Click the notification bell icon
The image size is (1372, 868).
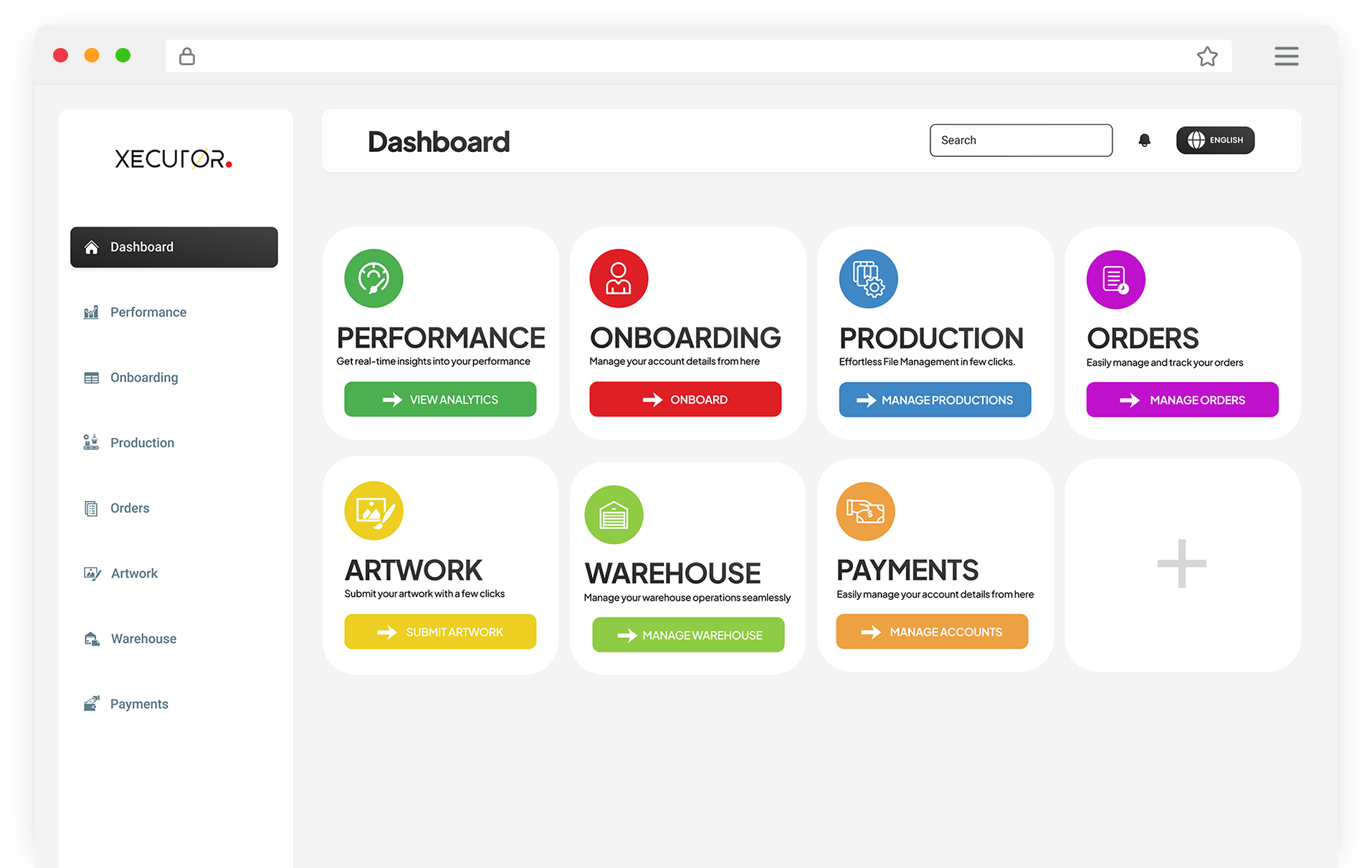1144,140
